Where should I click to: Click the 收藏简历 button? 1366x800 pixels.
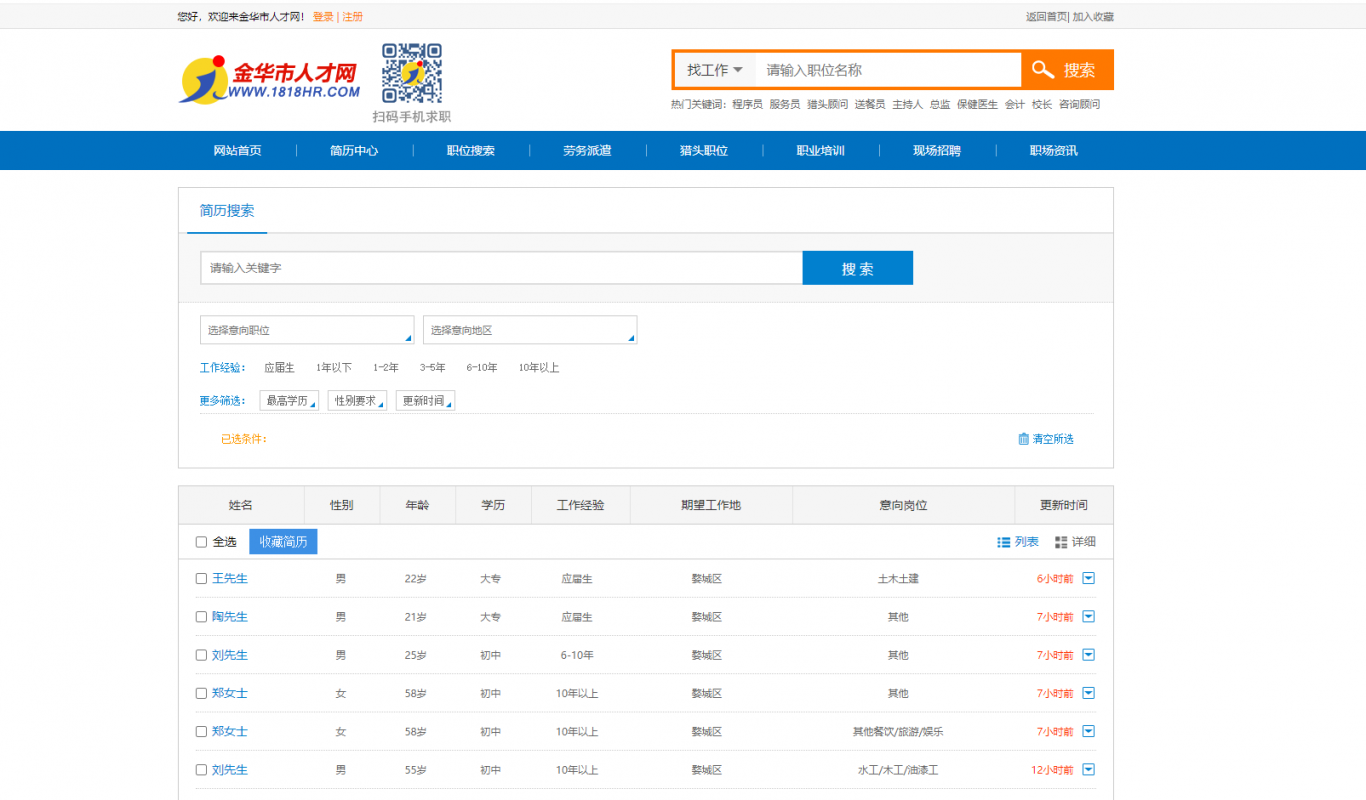click(283, 542)
